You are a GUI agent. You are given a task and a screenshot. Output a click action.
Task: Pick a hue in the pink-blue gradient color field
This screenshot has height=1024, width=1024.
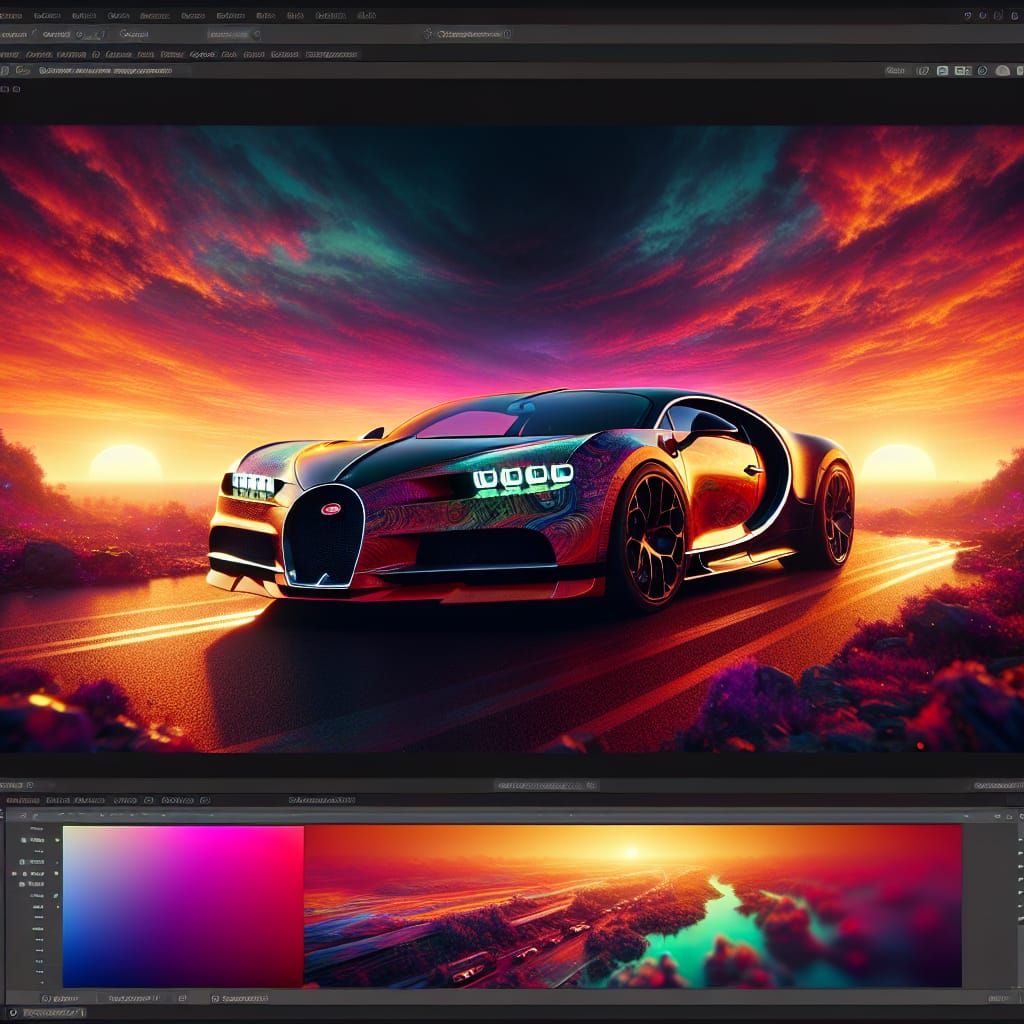(183, 906)
